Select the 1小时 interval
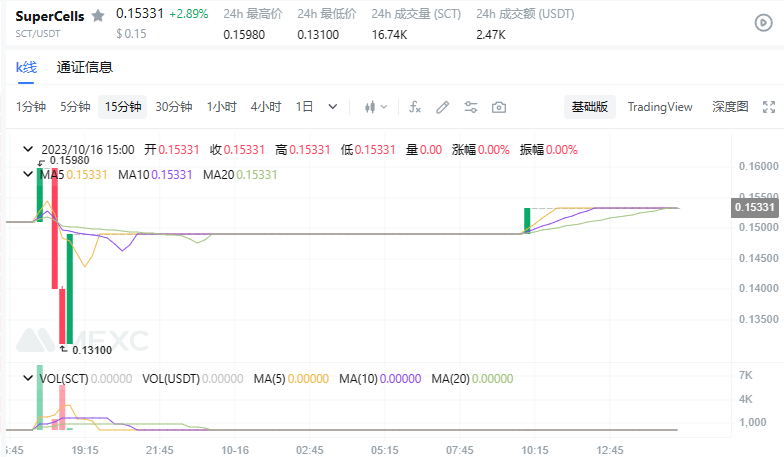 pyautogui.click(x=222, y=107)
